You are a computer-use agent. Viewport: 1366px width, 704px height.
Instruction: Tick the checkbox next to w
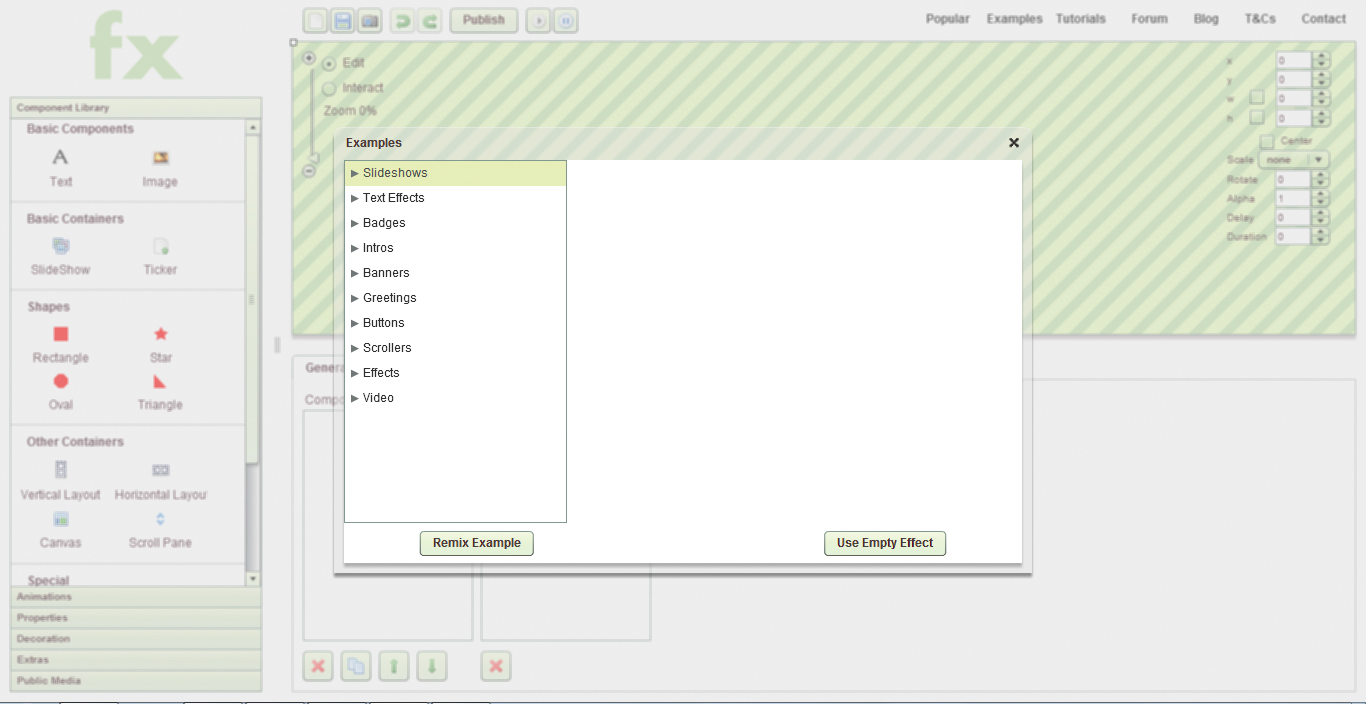[x=1257, y=98]
